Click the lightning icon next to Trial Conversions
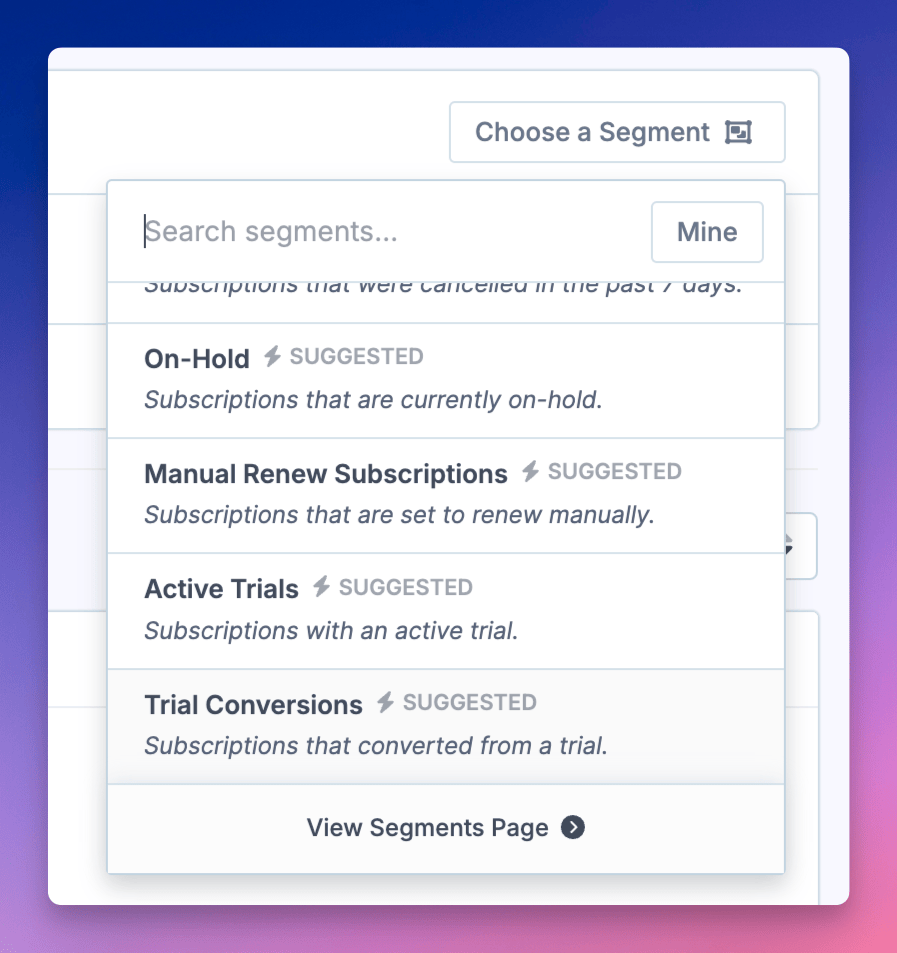 coord(385,703)
